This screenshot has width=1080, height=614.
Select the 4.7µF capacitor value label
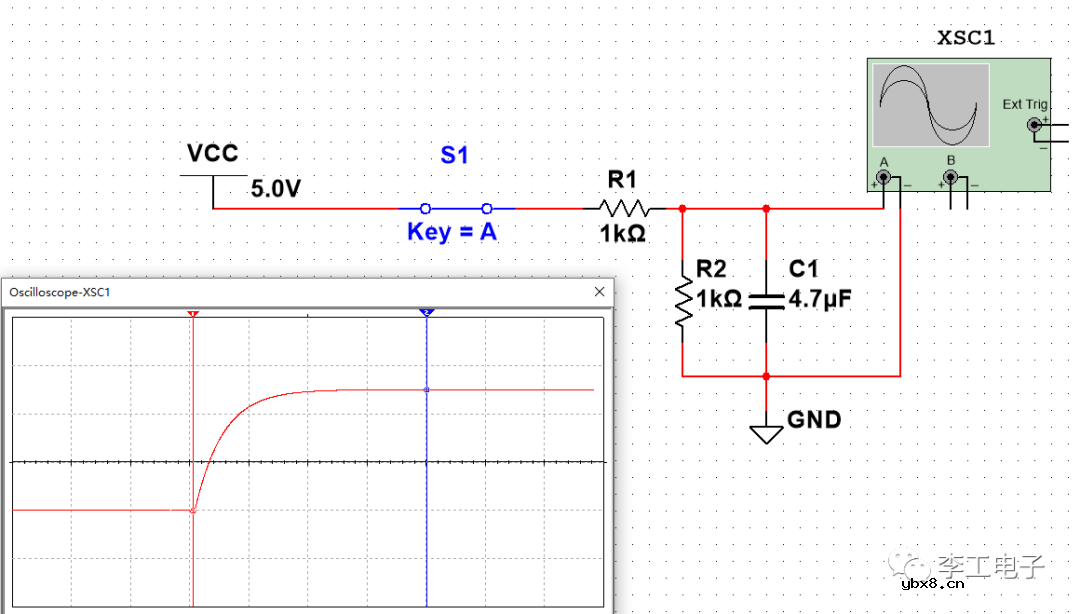[820, 298]
